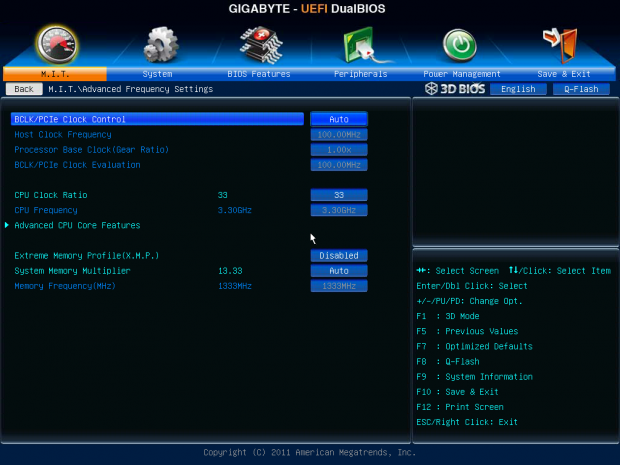Screen dimensions: 620x465
Task: Select the BCLK/PCIe Clock Control row
Action: [157, 119]
